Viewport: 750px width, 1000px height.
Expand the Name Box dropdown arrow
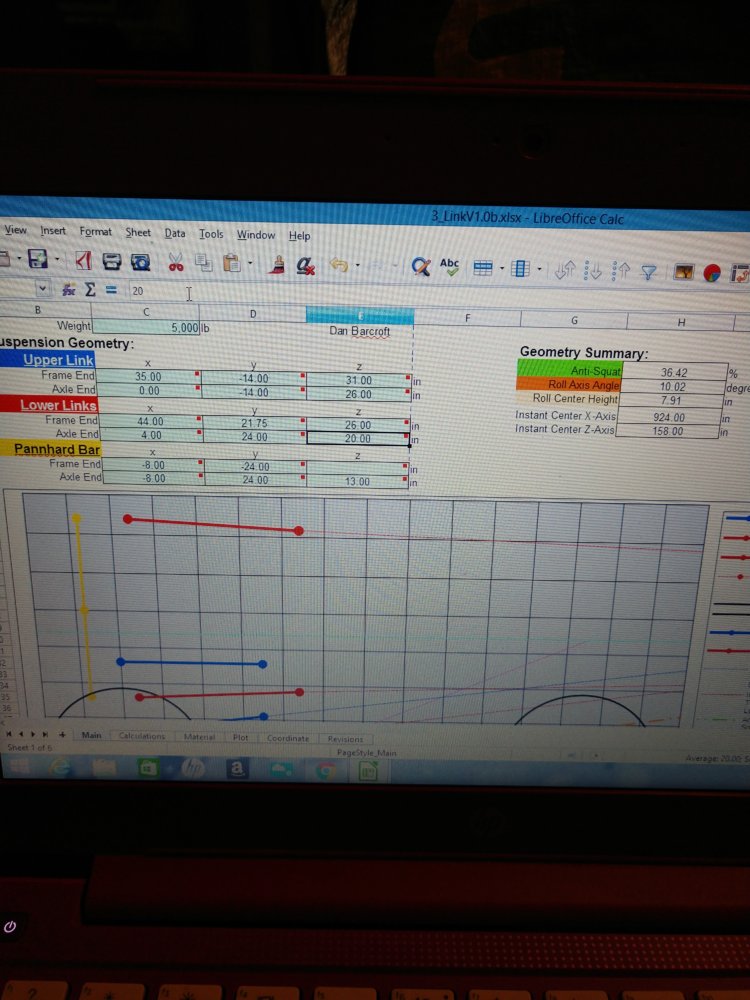pos(42,290)
